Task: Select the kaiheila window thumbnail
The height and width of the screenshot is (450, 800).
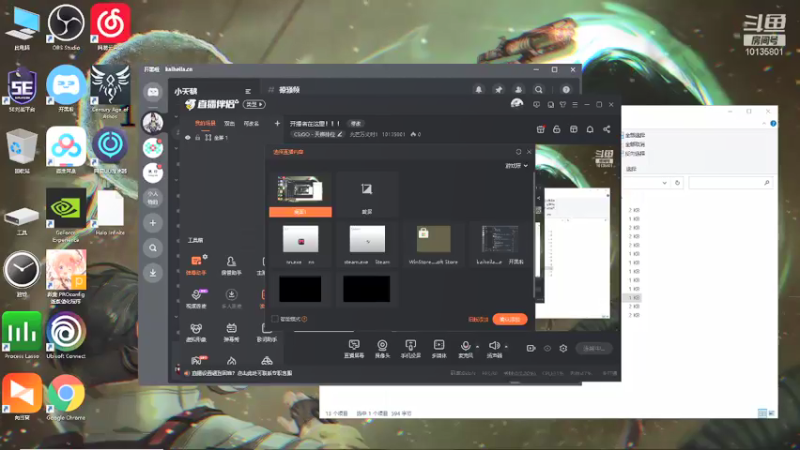Action: pos(499,244)
